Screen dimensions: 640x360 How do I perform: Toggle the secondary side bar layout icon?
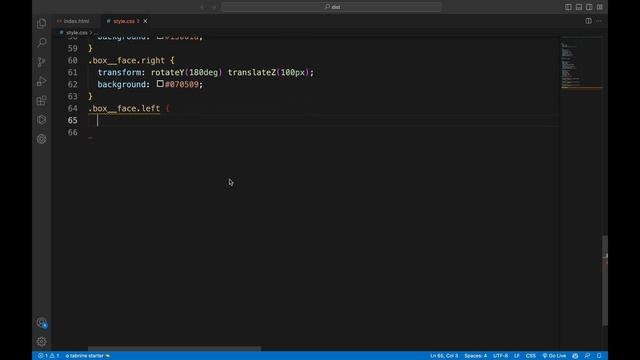pos(589,7)
